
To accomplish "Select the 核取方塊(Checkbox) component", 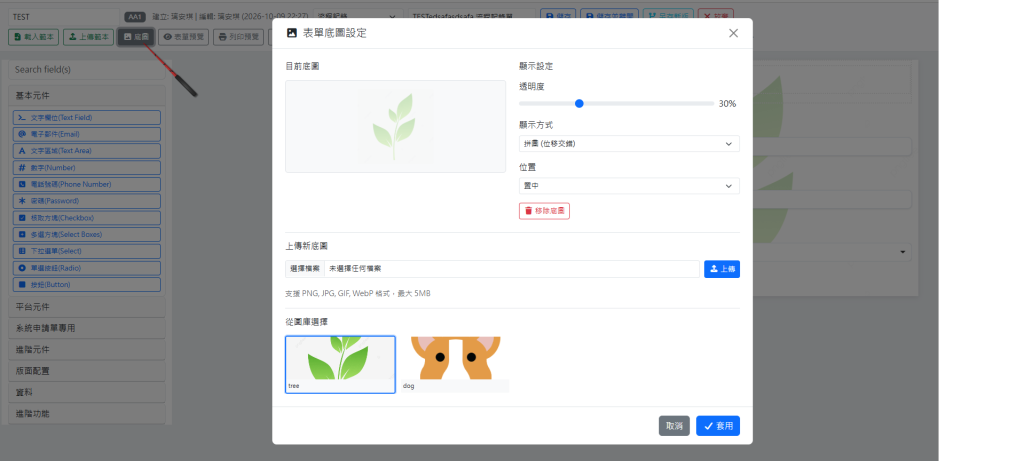I will pyautogui.click(x=87, y=218).
